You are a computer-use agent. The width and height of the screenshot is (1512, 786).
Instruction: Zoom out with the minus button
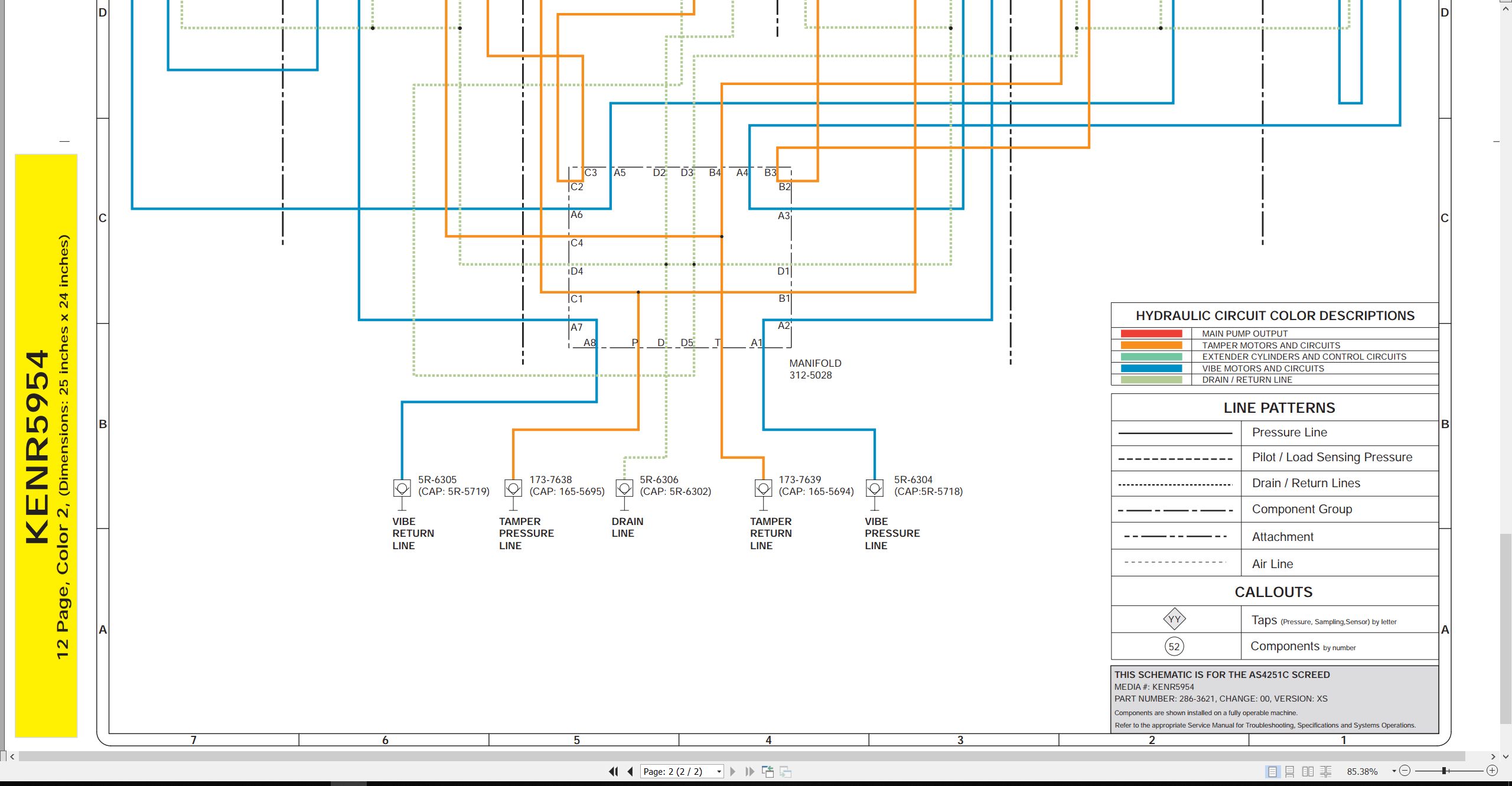(1405, 771)
